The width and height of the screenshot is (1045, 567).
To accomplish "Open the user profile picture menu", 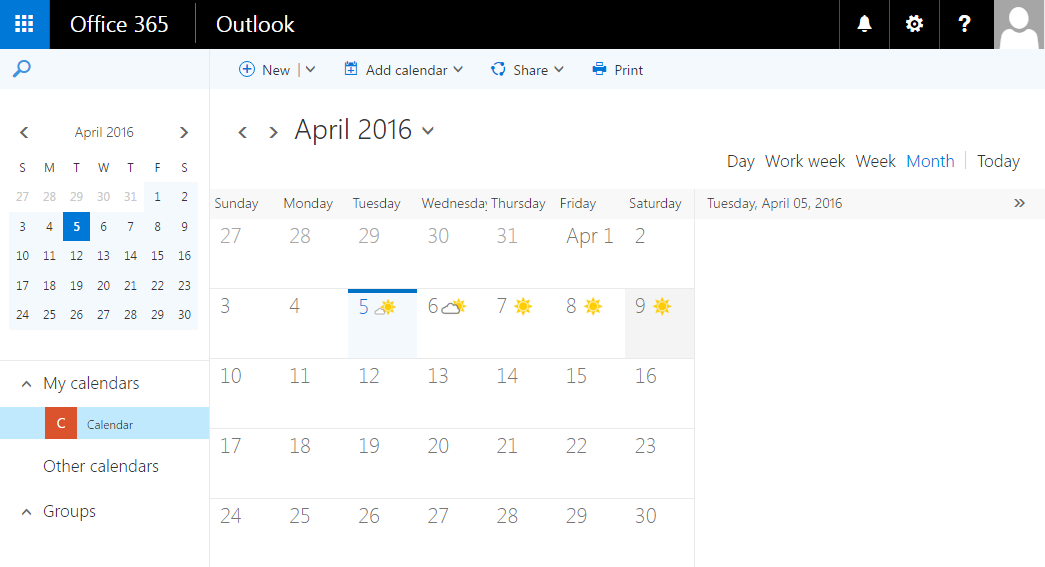I will (x=1019, y=24).
